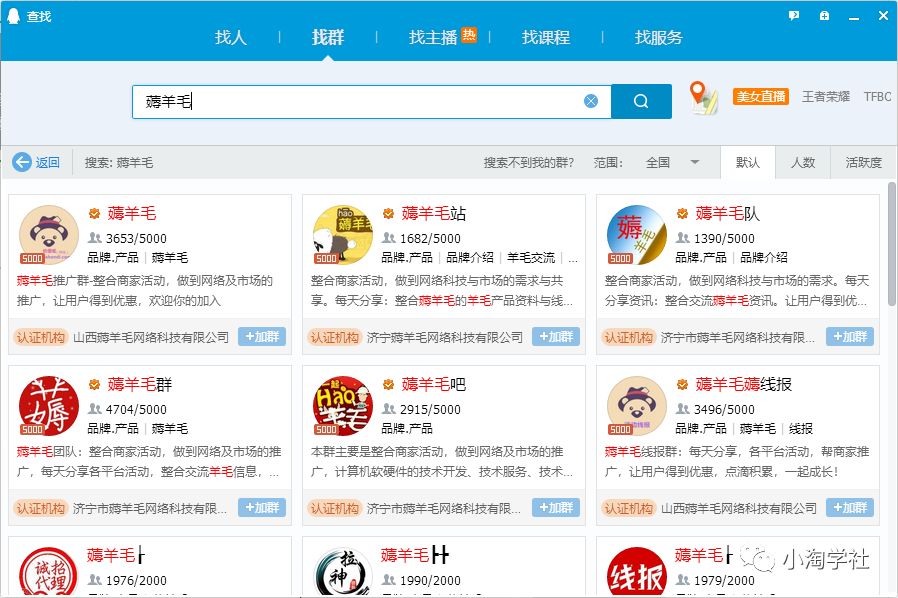This screenshot has width=898, height=598.
Task: Join group 薅羊毛队 with +加群 button
Action: [x=850, y=336]
